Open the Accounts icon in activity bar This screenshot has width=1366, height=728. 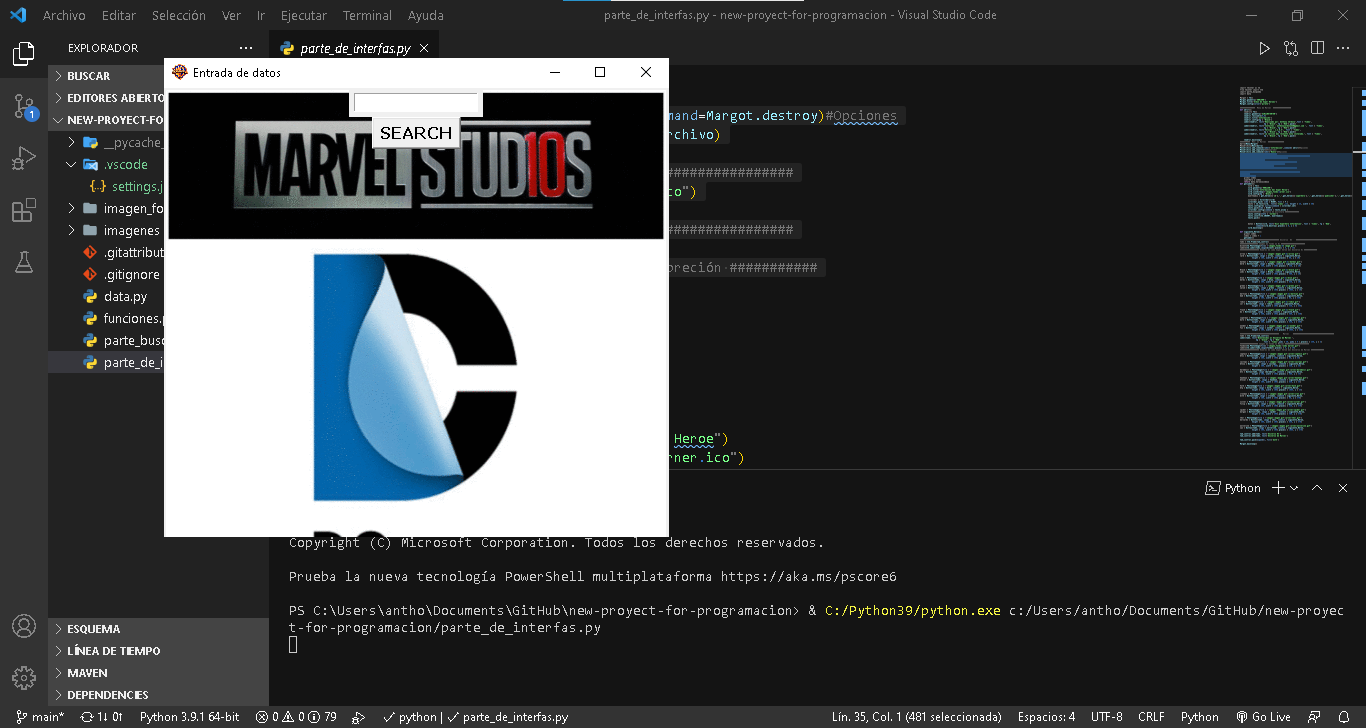point(24,626)
